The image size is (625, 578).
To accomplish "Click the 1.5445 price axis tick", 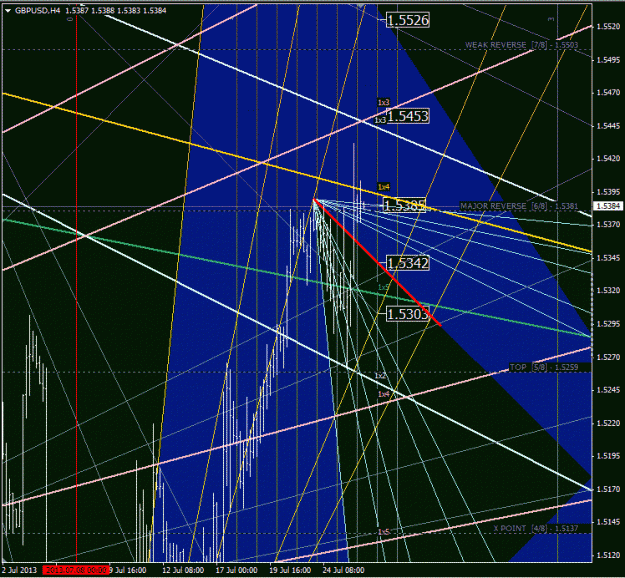I will (608, 126).
